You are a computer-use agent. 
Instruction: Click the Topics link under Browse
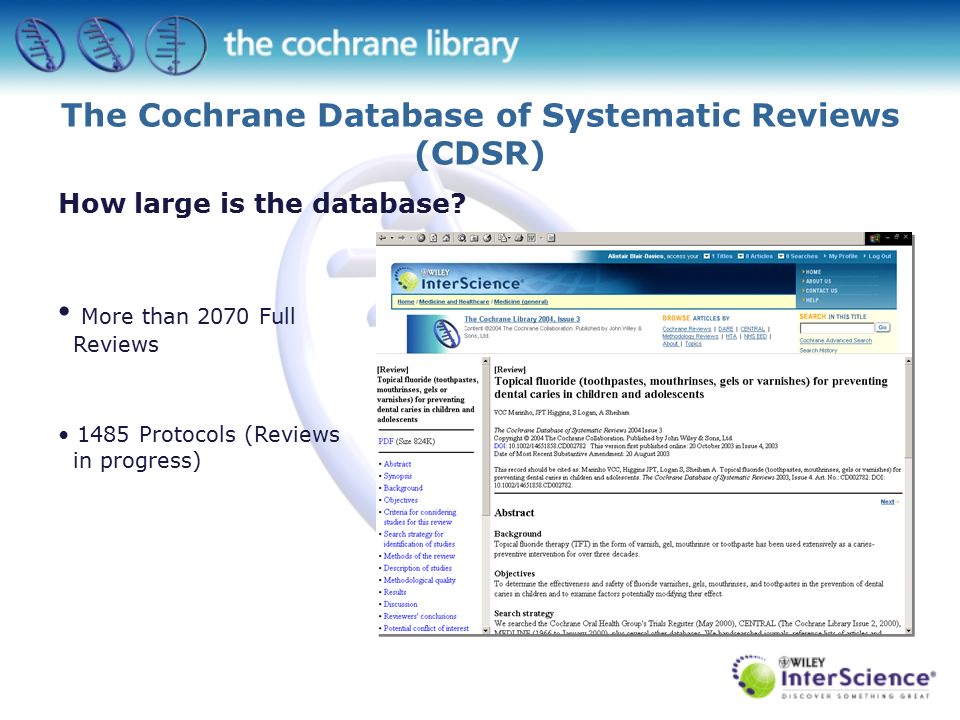click(693, 343)
